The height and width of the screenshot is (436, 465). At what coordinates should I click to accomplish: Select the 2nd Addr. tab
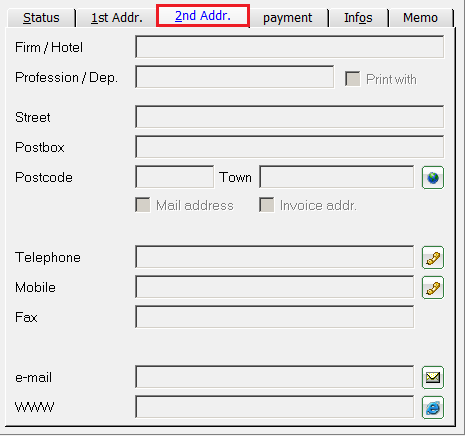203,15
